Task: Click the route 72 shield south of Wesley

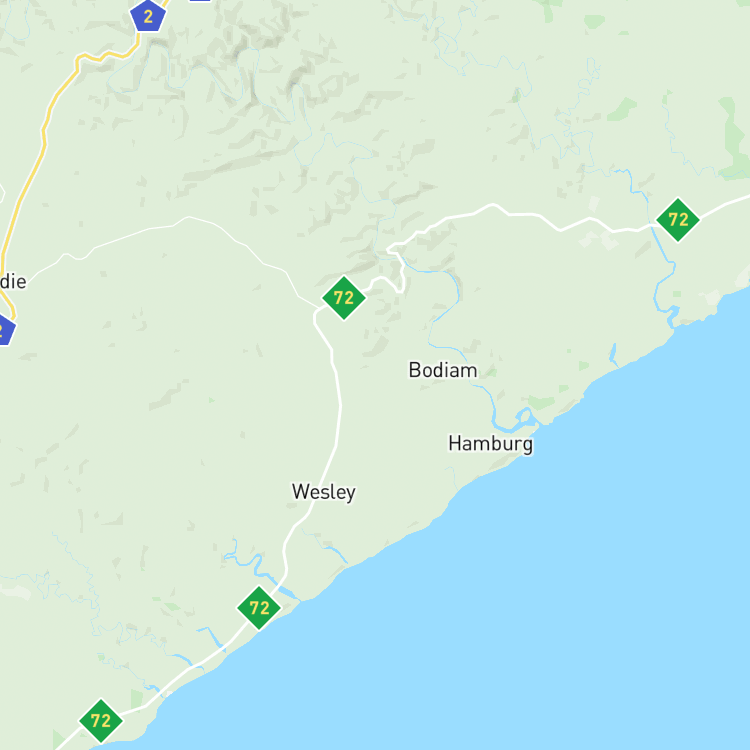Action: [x=259, y=608]
